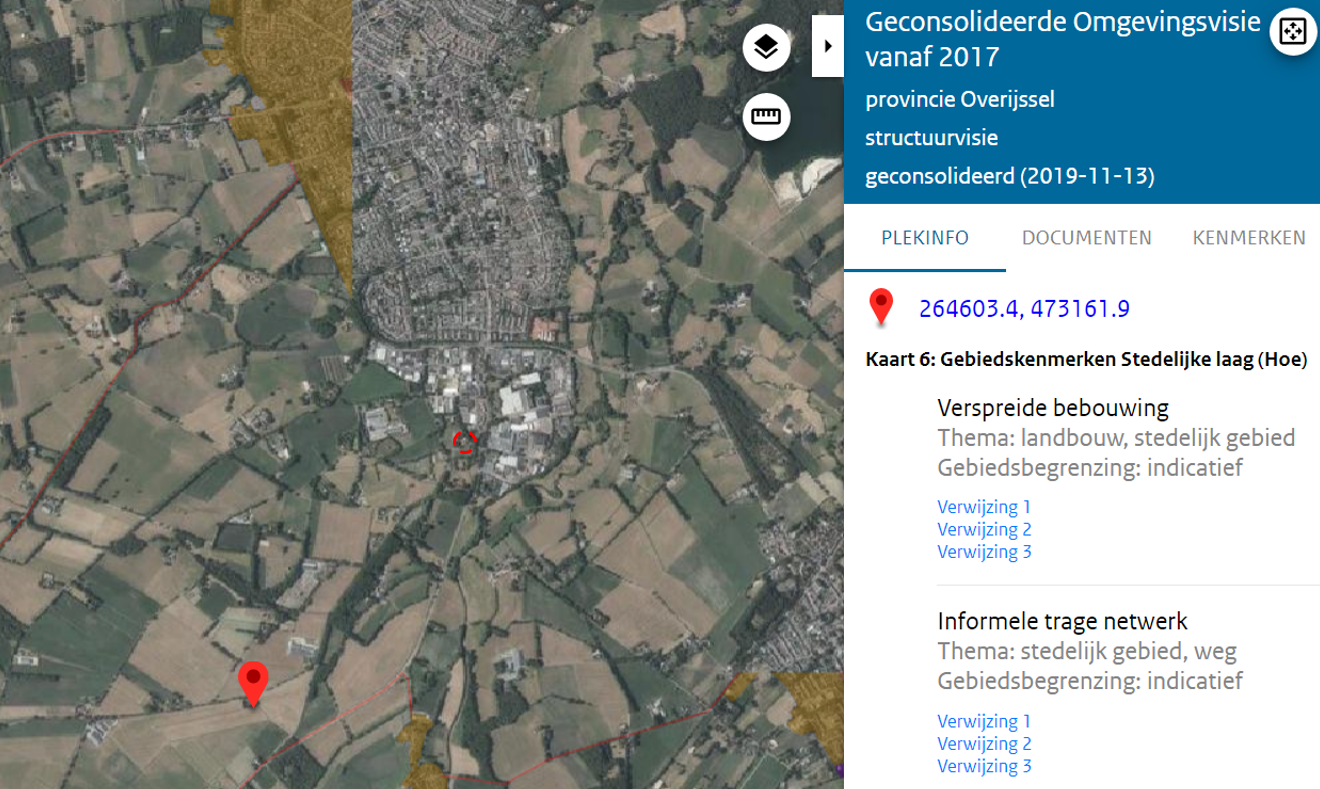Screen dimensions: 1320x789
Task: Click the provincie Overijssel text
Action: [960, 100]
